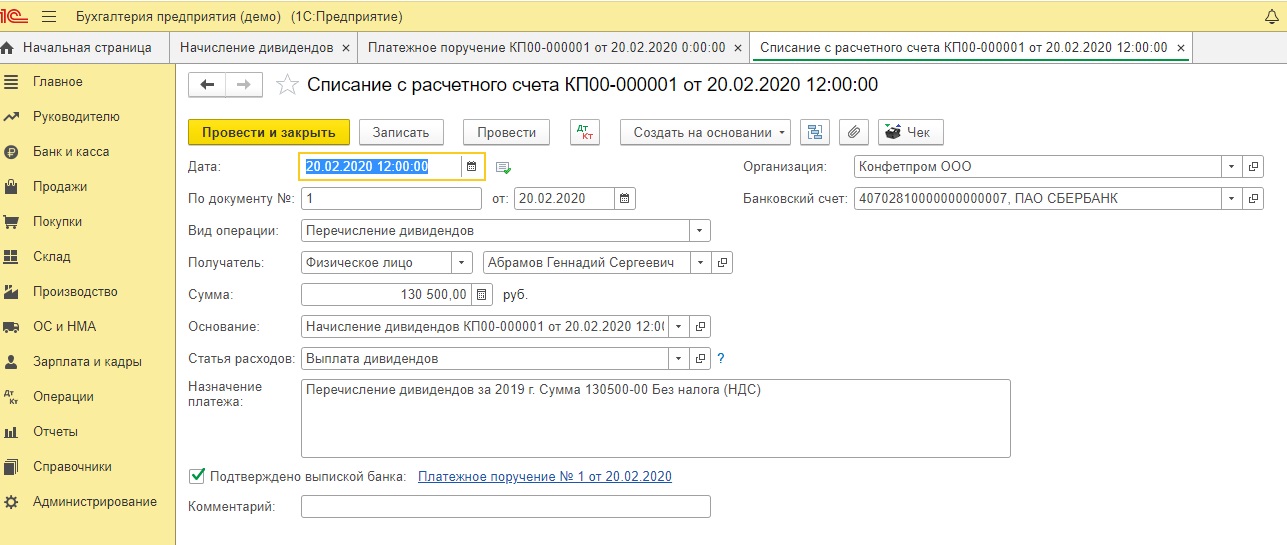Click the Дата input field

click(381, 167)
